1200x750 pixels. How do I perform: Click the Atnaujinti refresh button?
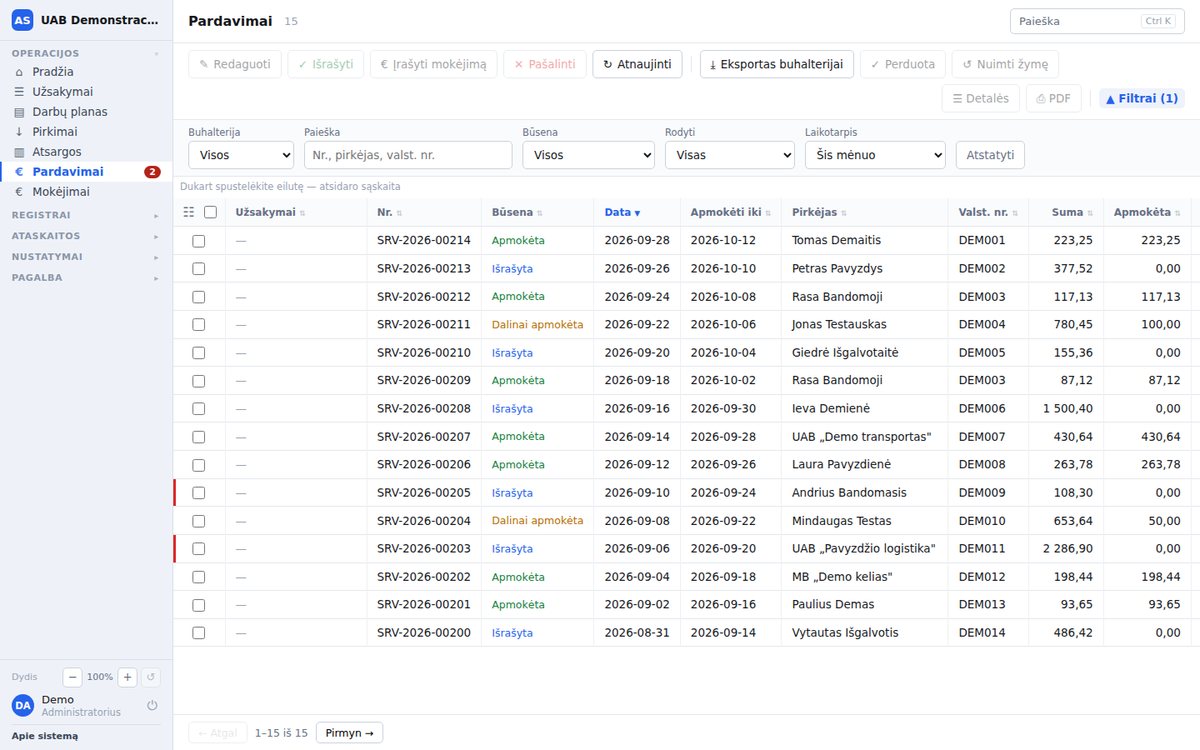click(638, 64)
